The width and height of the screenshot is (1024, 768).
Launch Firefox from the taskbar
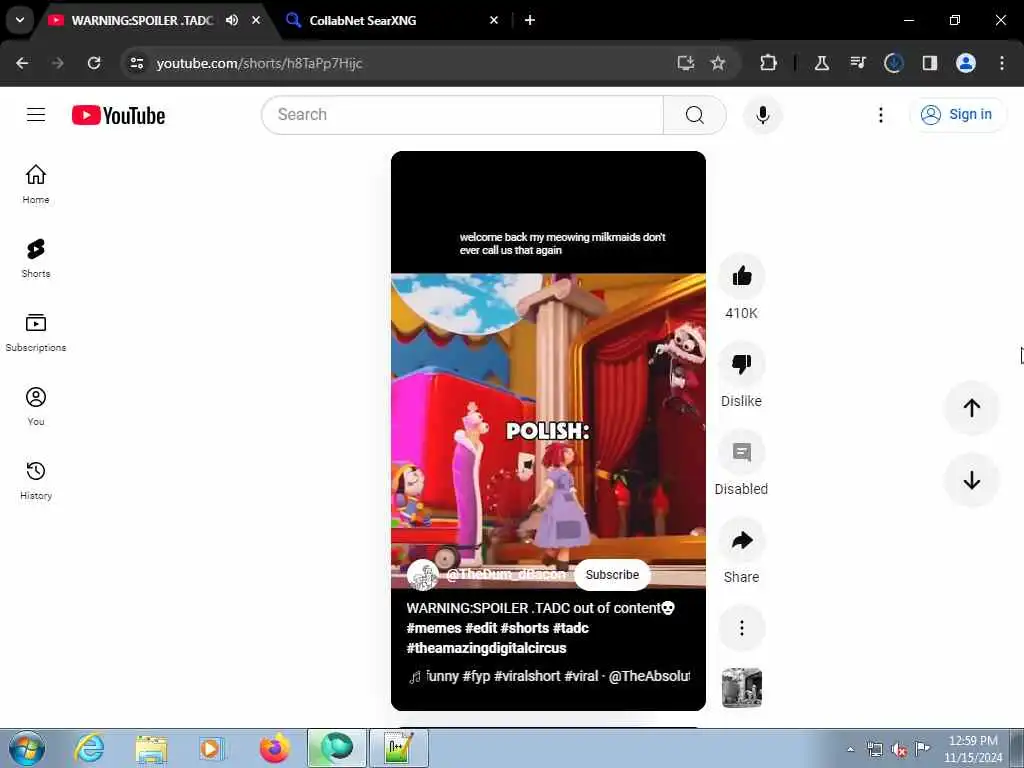(x=274, y=748)
